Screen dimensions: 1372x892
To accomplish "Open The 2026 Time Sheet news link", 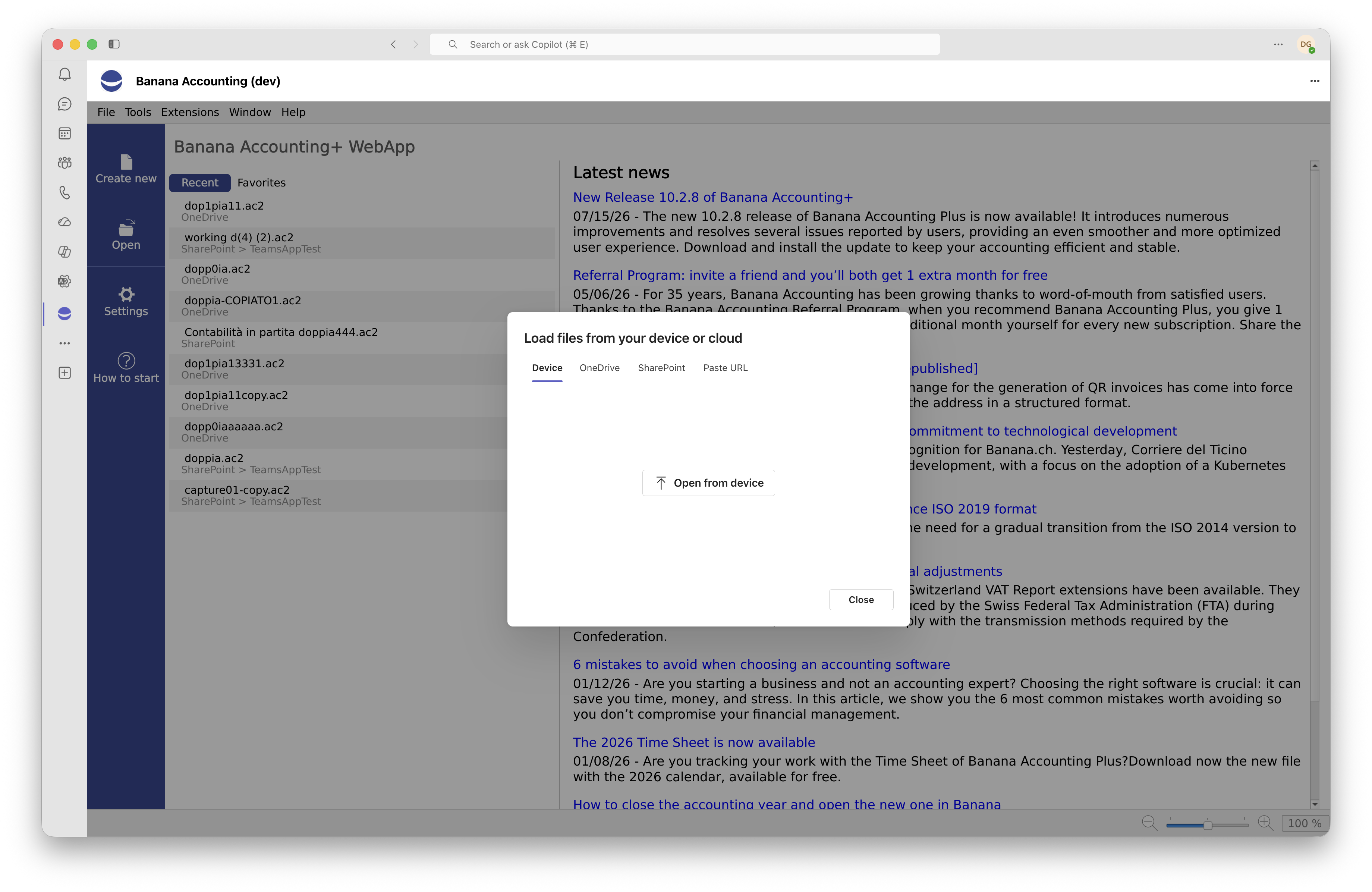I will [x=693, y=742].
